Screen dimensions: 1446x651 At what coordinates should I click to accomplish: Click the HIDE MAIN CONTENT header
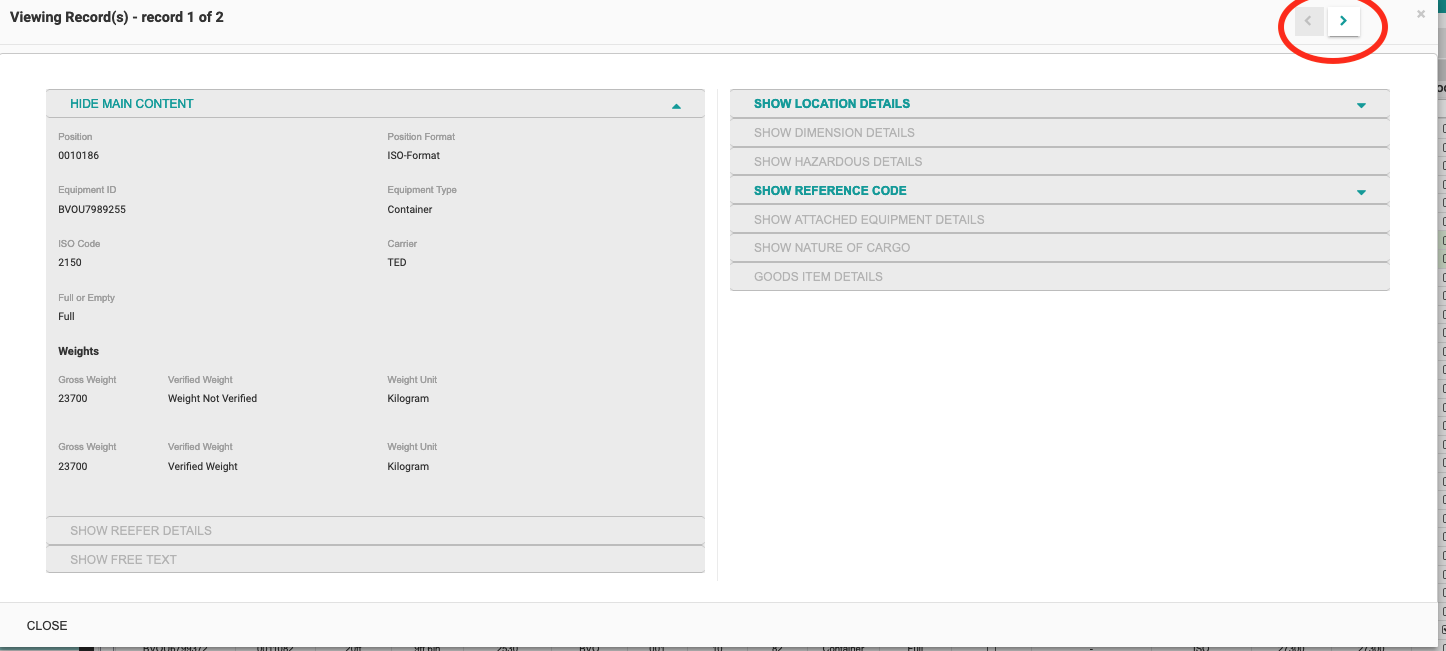(132, 104)
